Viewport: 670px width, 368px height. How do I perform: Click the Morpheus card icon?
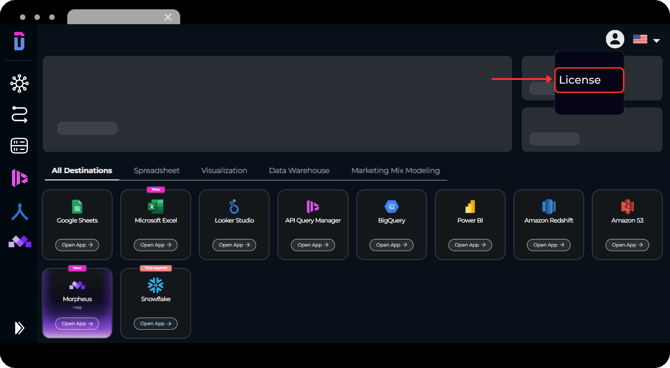click(77, 285)
